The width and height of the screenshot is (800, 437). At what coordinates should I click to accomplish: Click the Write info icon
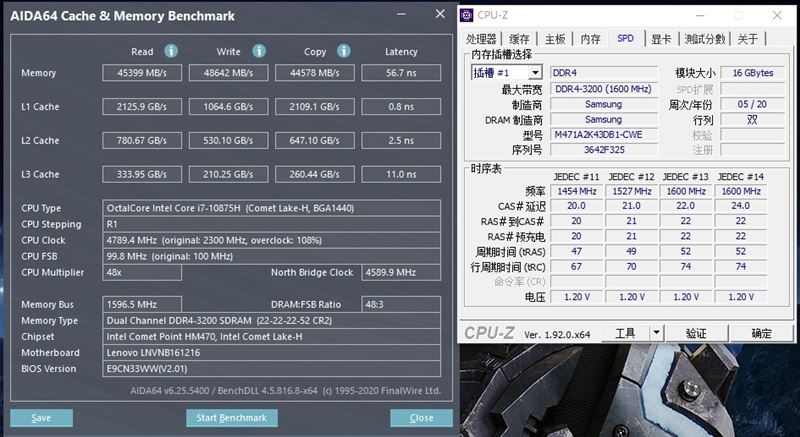[259, 51]
